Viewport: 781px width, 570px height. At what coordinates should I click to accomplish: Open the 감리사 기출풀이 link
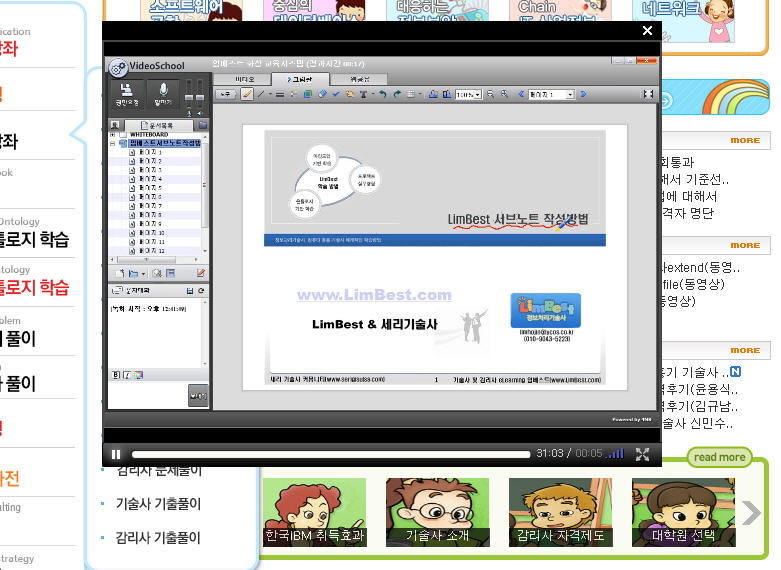[x=158, y=538]
